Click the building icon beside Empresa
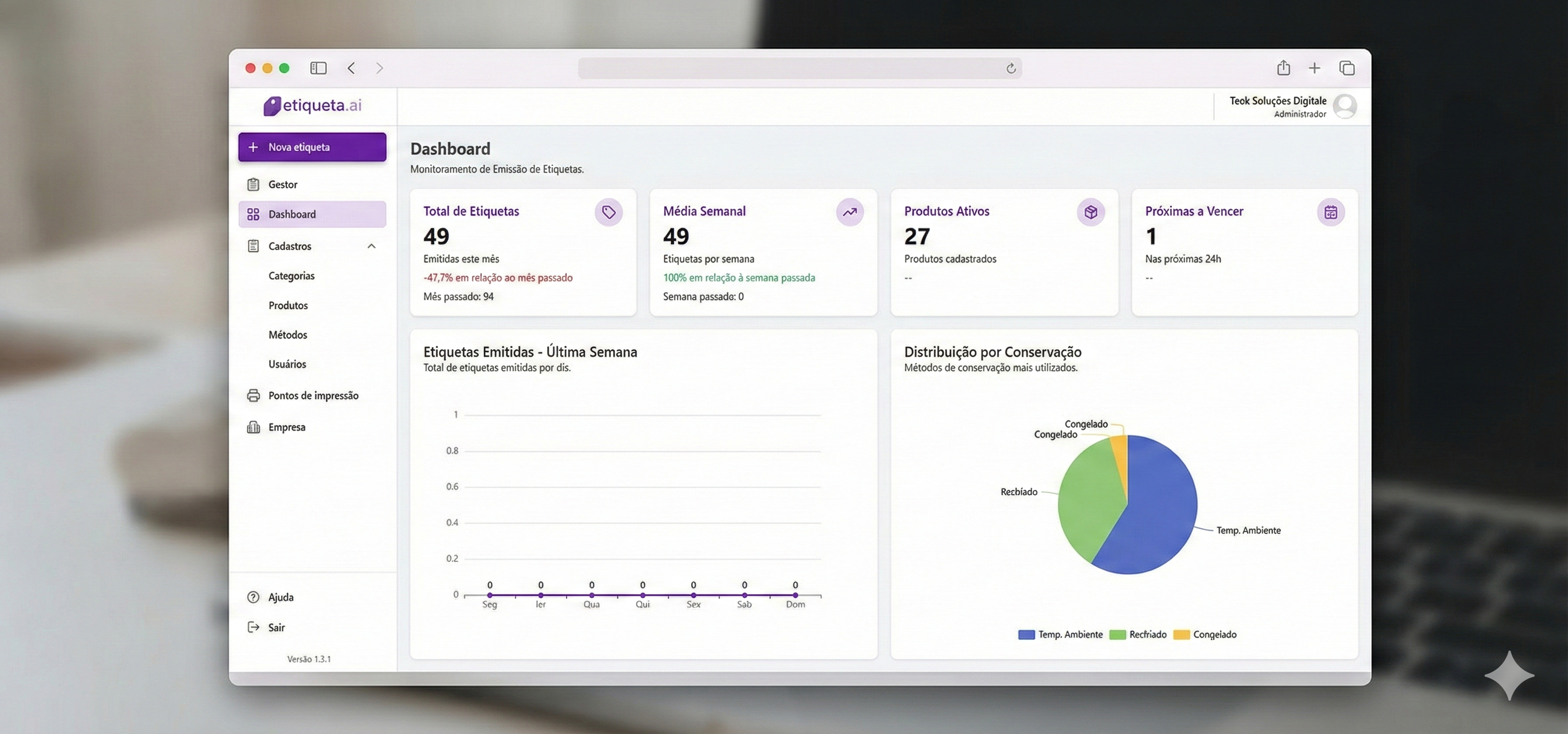 point(254,426)
